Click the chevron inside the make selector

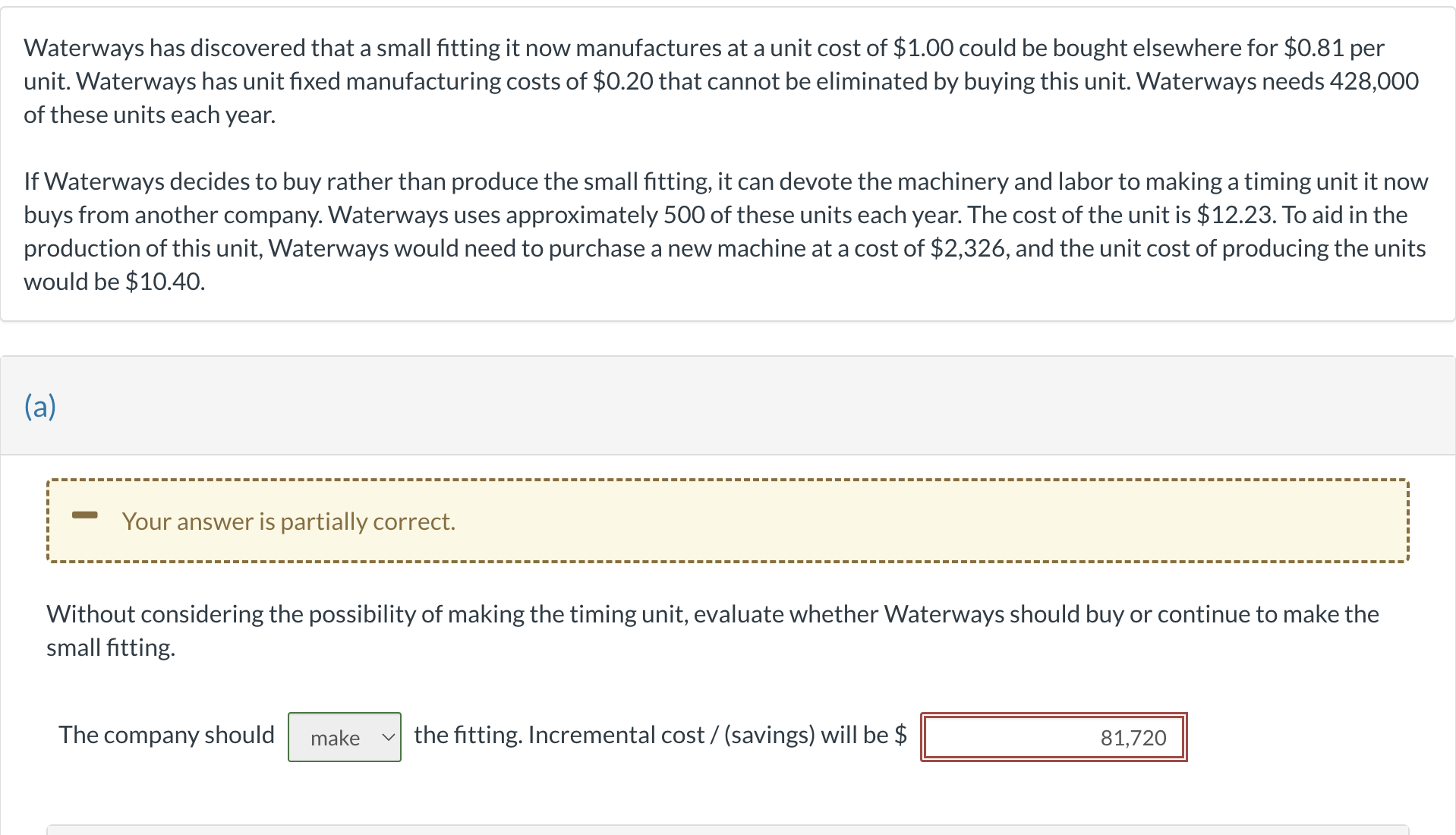click(387, 736)
